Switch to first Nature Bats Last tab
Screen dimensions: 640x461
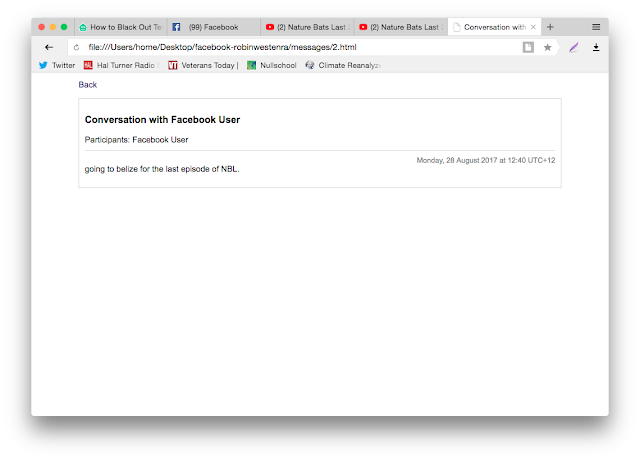pos(307,27)
